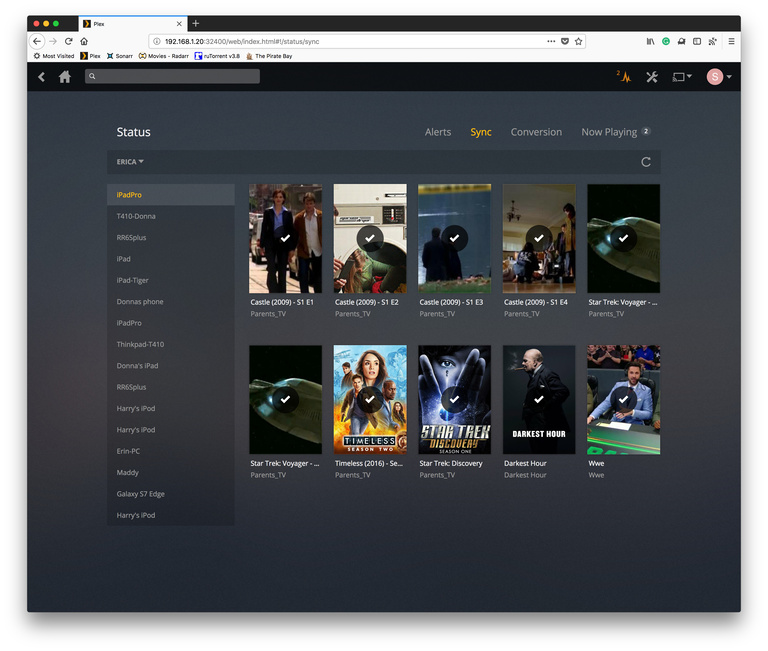Viewport: 768px width, 651px height.
Task: Select the Donnas phone device
Action: [x=170, y=302]
